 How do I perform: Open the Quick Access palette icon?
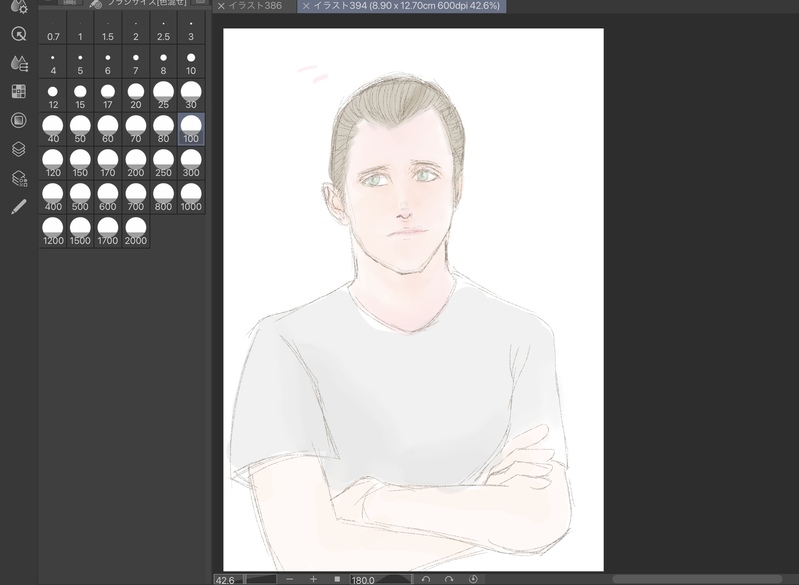18,34
